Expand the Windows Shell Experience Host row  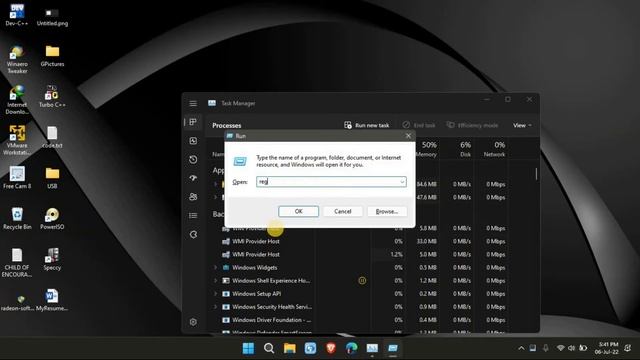click(x=216, y=281)
